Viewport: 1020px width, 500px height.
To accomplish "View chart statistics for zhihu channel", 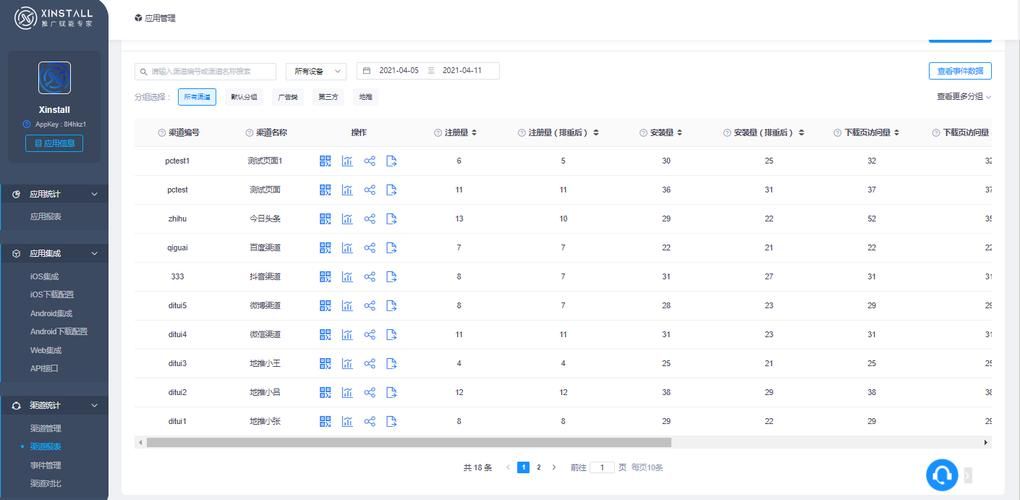I will (x=347, y=219).
